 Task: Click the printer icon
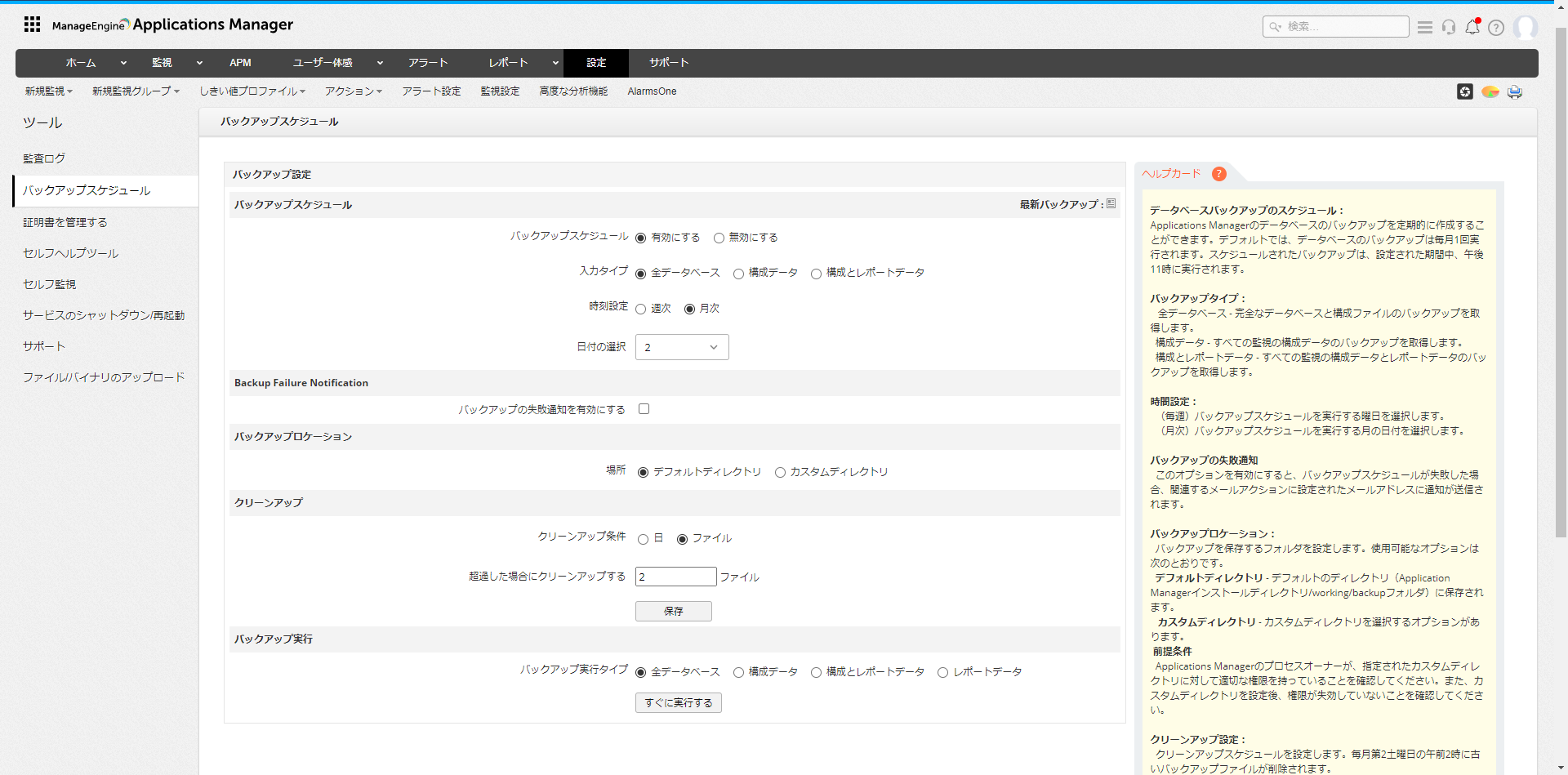(x=1515, y=91)
